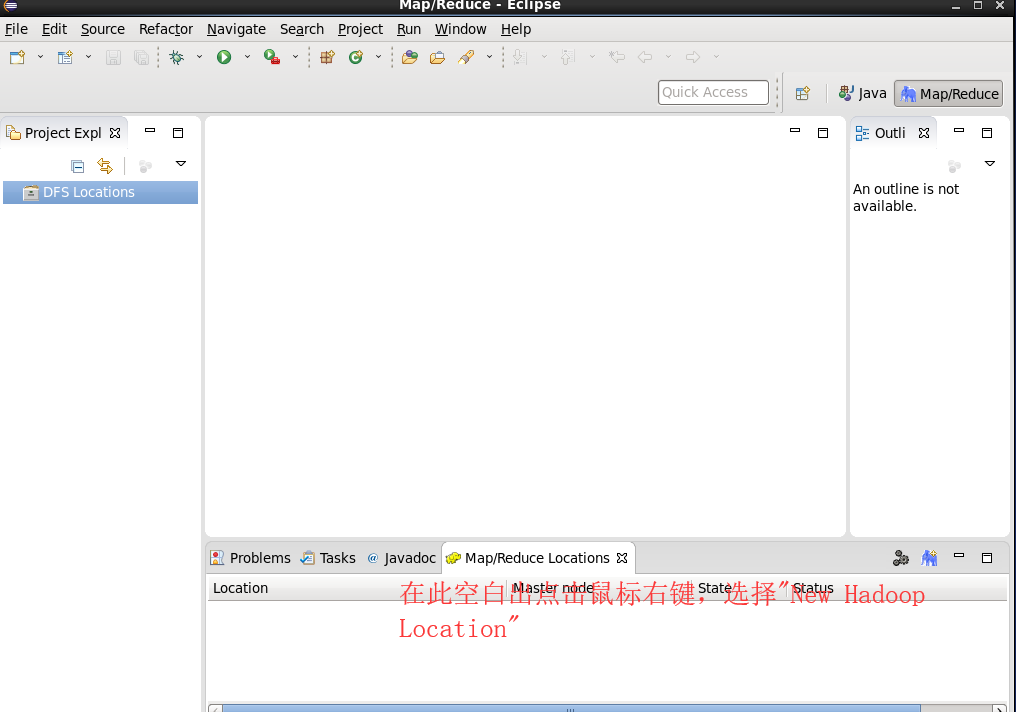1016x712 pixels.
Task: Click the Edit Hadoop location gears icon
Action: (x=901, y=558)
